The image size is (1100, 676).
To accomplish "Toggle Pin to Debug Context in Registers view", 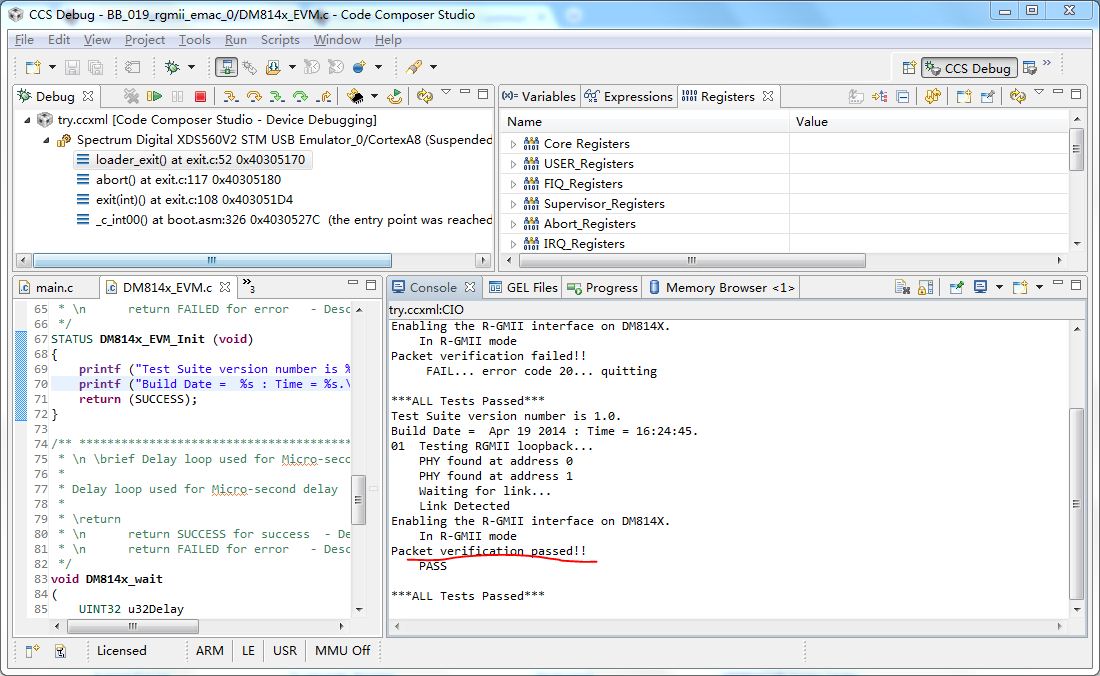I will tap(988, 96).
